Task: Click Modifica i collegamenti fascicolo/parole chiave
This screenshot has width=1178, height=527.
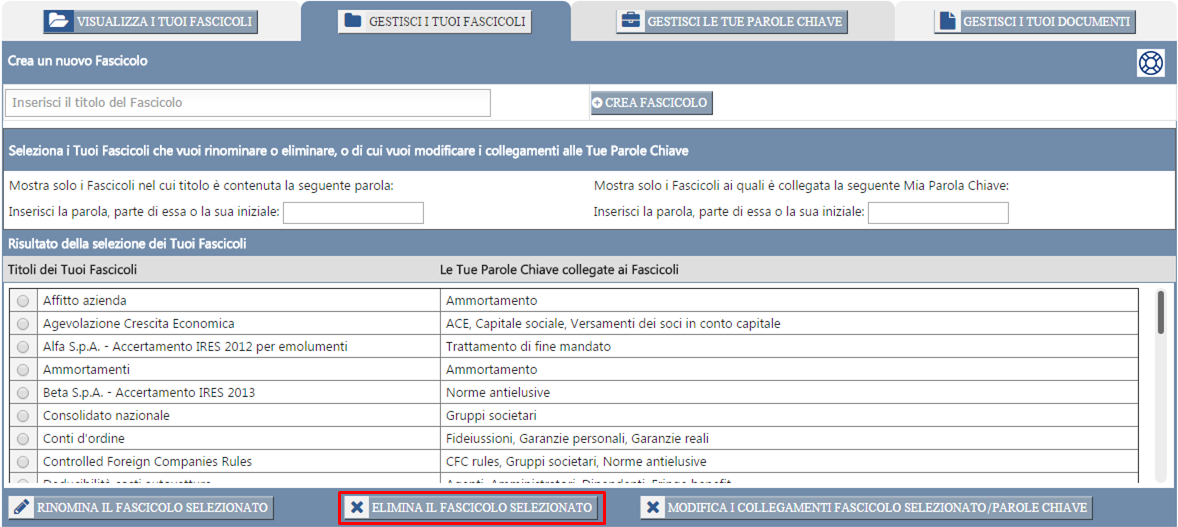Action: (x=866, y=508)
